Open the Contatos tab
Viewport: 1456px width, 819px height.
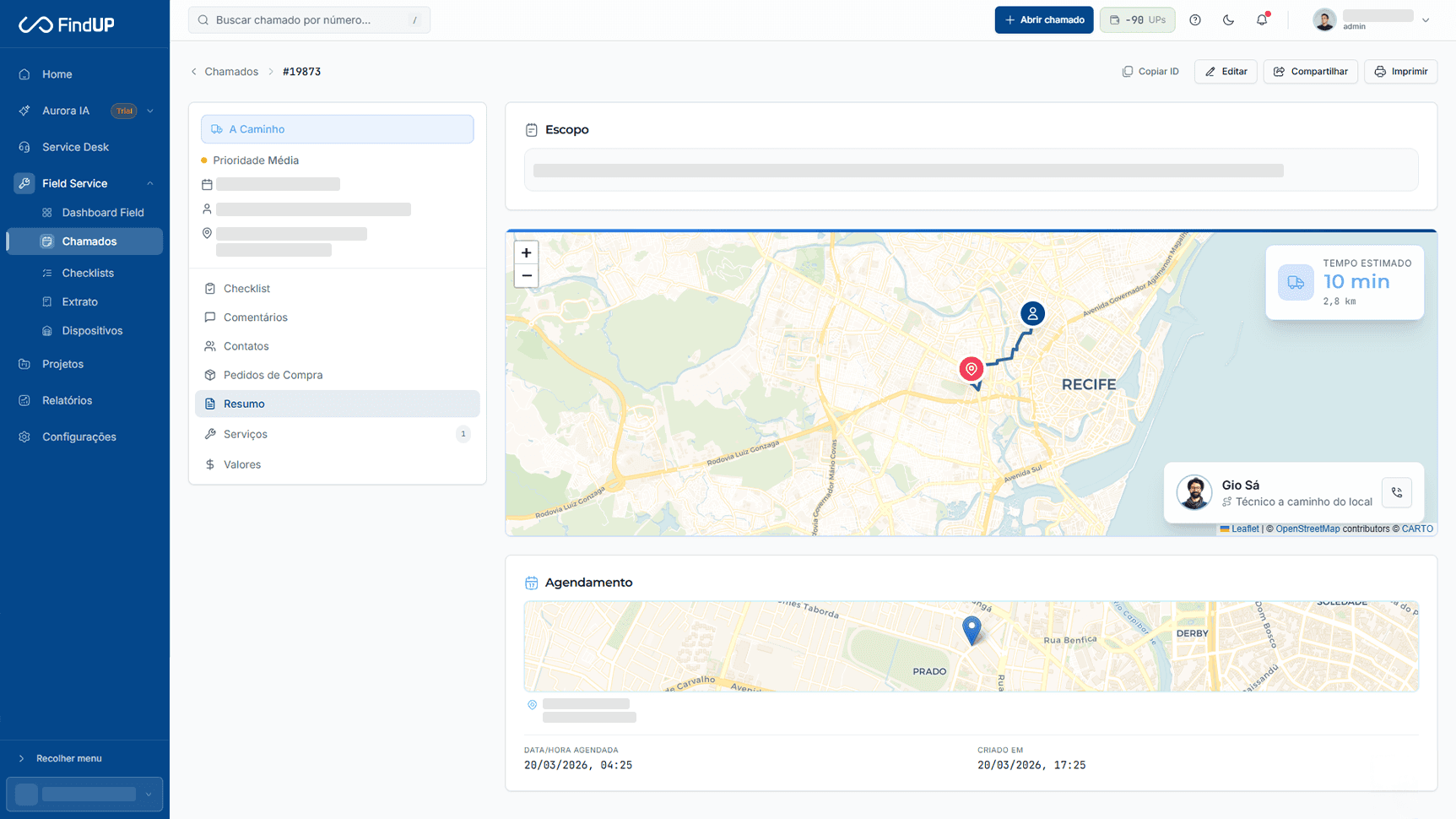coord(337,346)
